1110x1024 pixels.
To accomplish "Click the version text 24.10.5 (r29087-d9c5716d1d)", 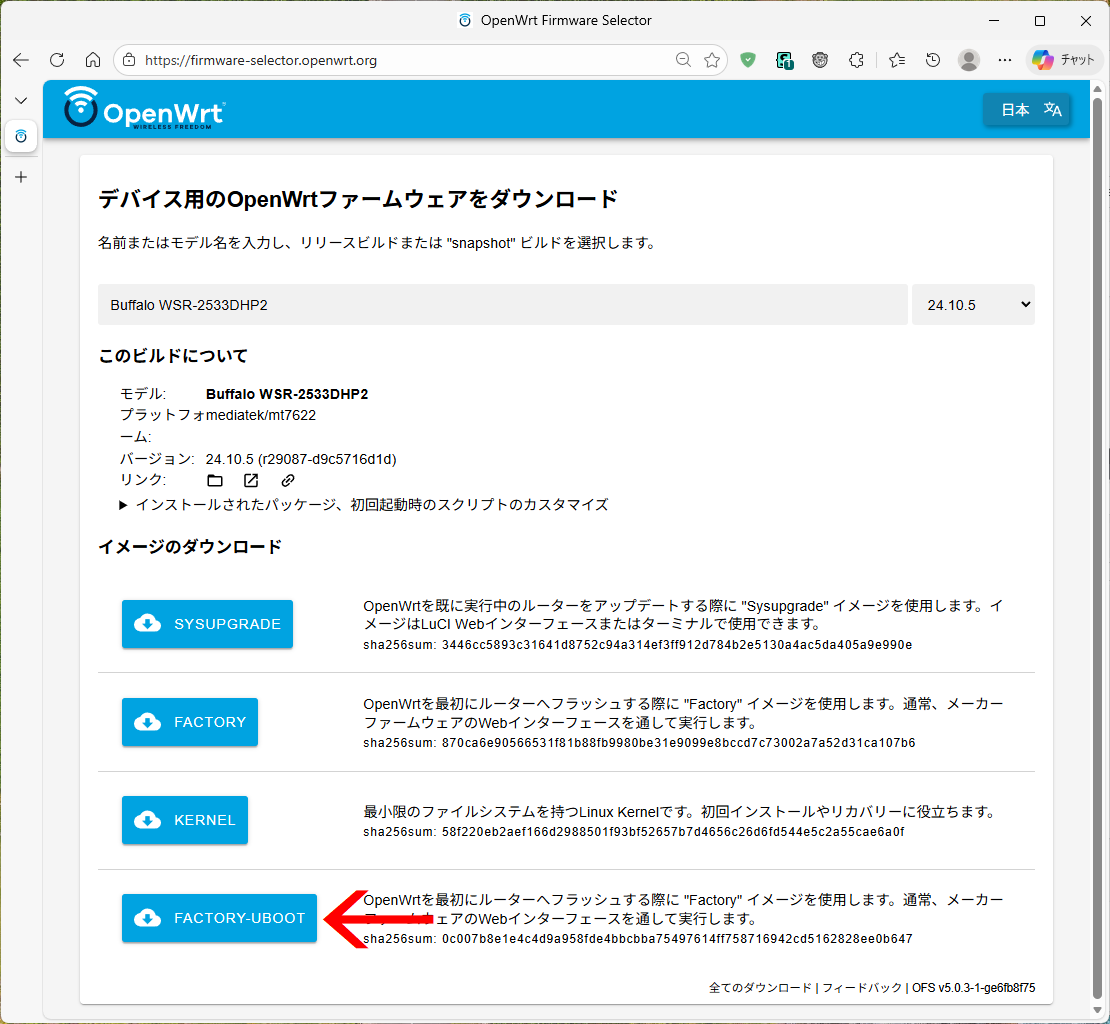I will [301, 459].
